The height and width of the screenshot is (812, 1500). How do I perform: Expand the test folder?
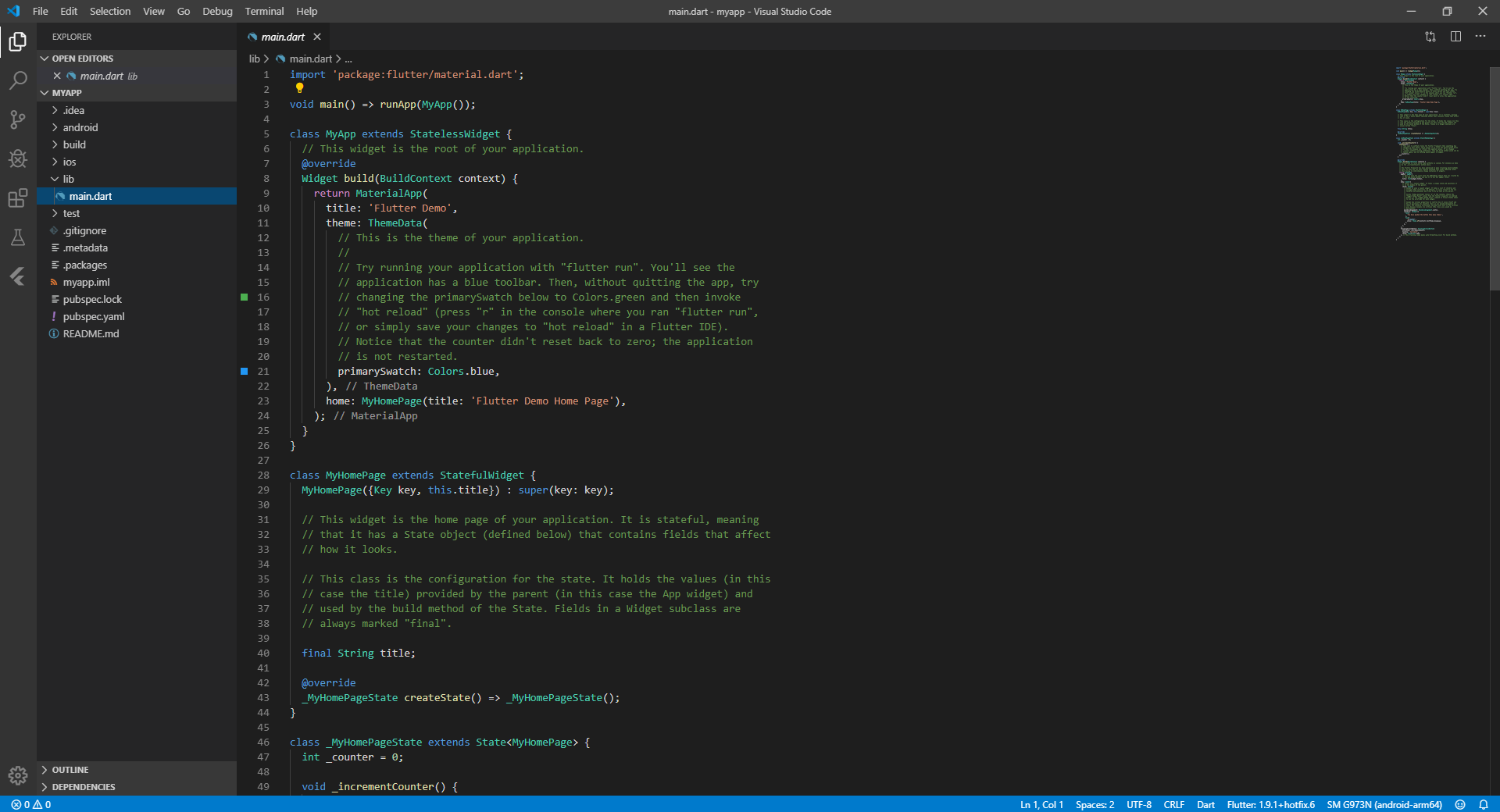point(137,213)
